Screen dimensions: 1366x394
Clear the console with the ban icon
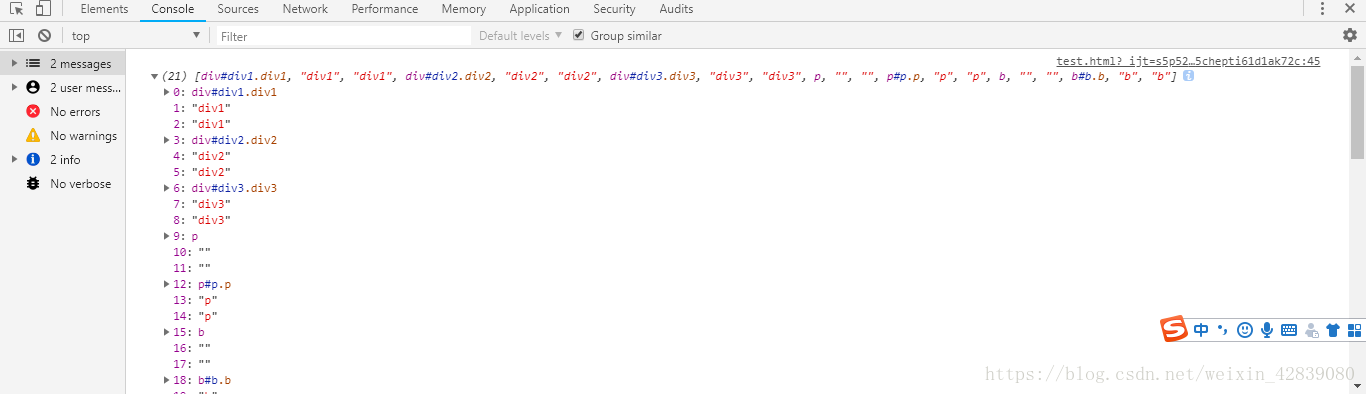[x=44, y=35]
